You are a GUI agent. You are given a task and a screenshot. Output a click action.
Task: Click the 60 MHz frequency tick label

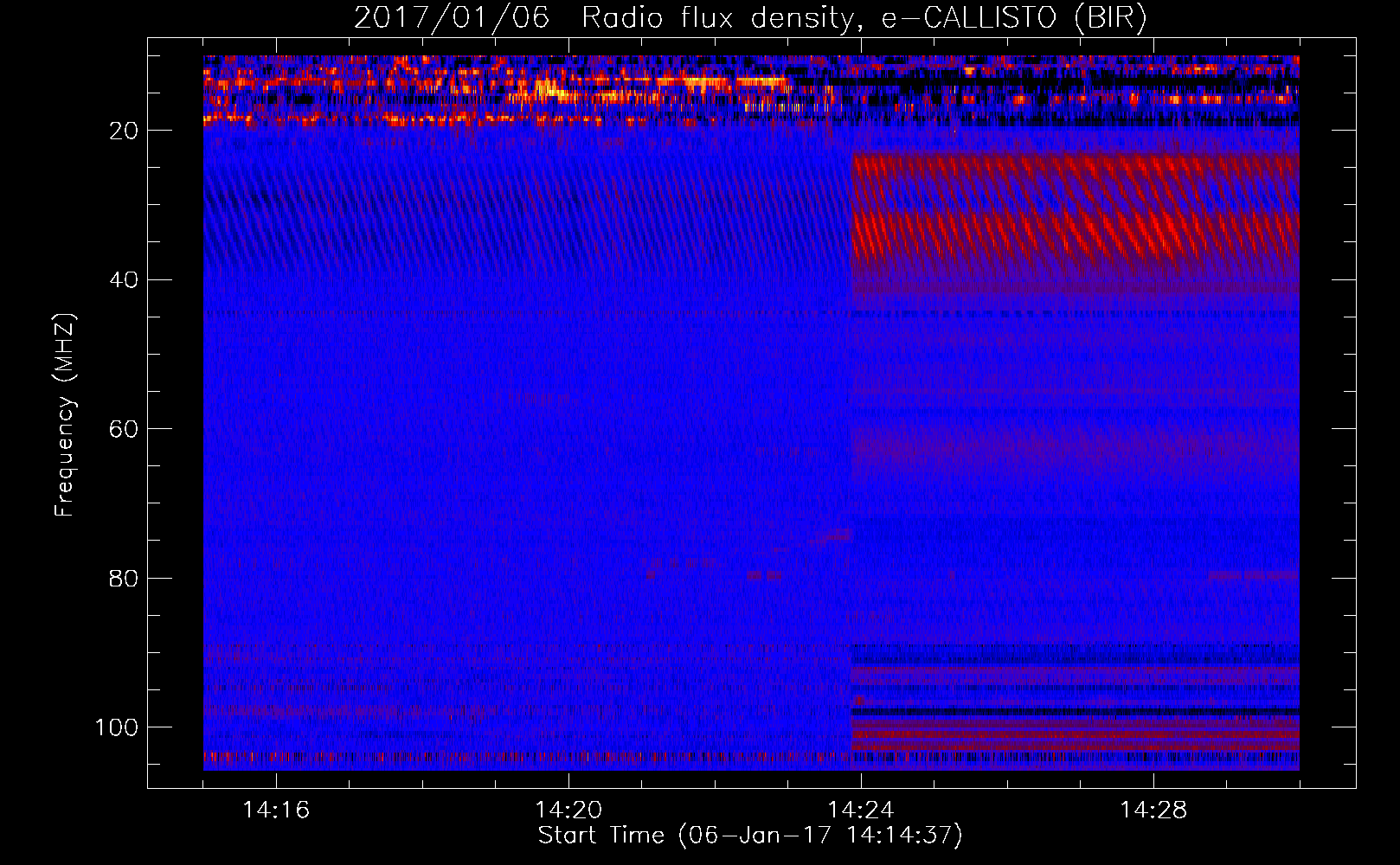tap(124, 430)
